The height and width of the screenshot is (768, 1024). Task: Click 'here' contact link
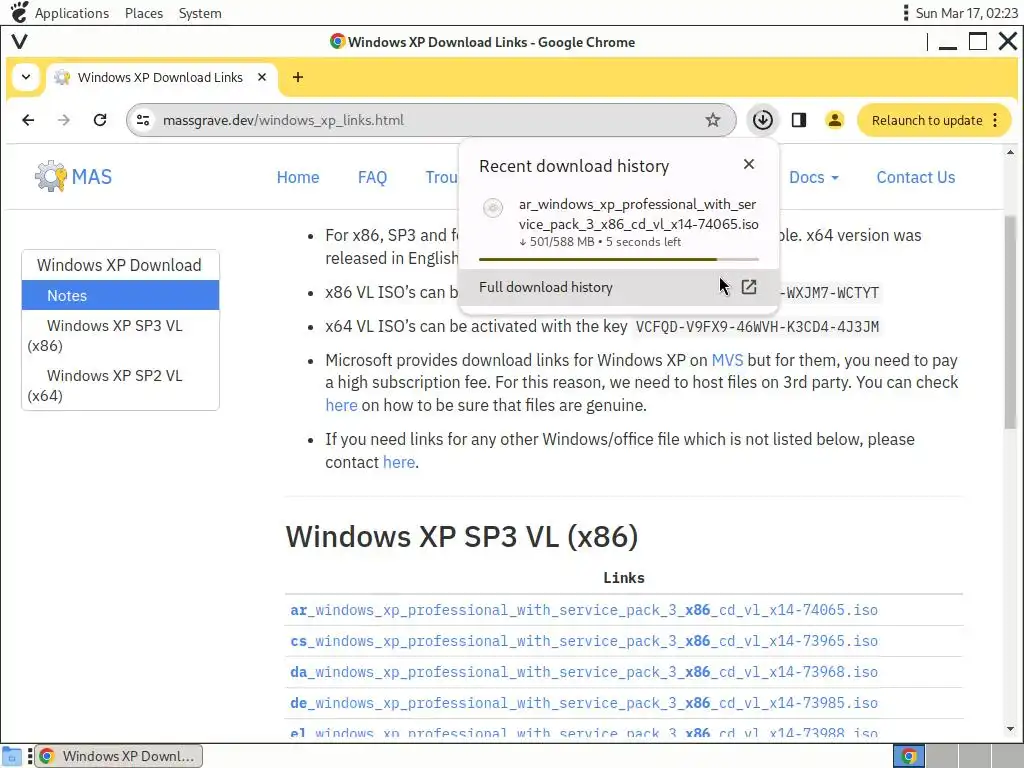pyautogui.click(x=398, y=462)
